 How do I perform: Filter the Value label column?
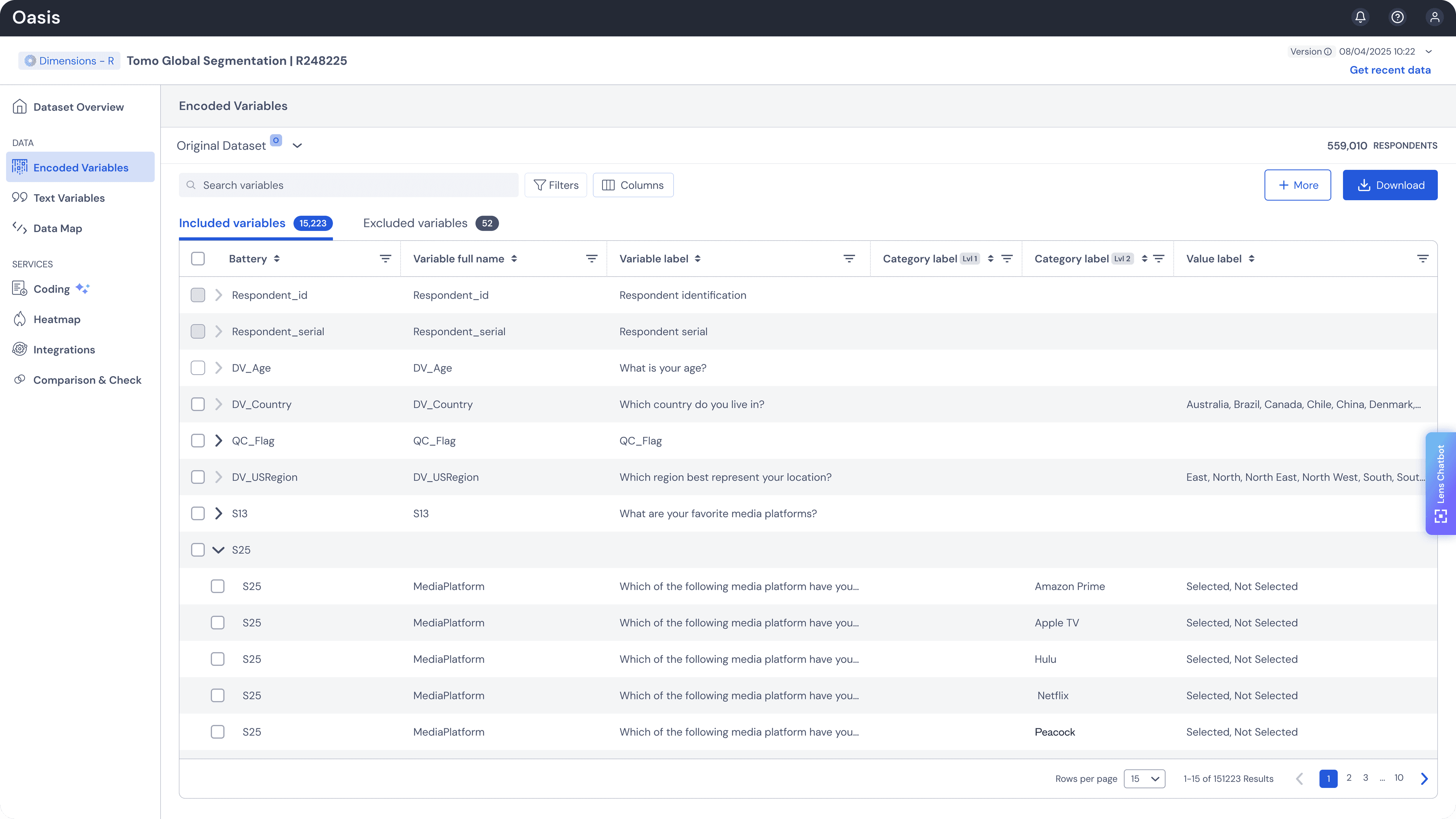(x=1423, y=259)
